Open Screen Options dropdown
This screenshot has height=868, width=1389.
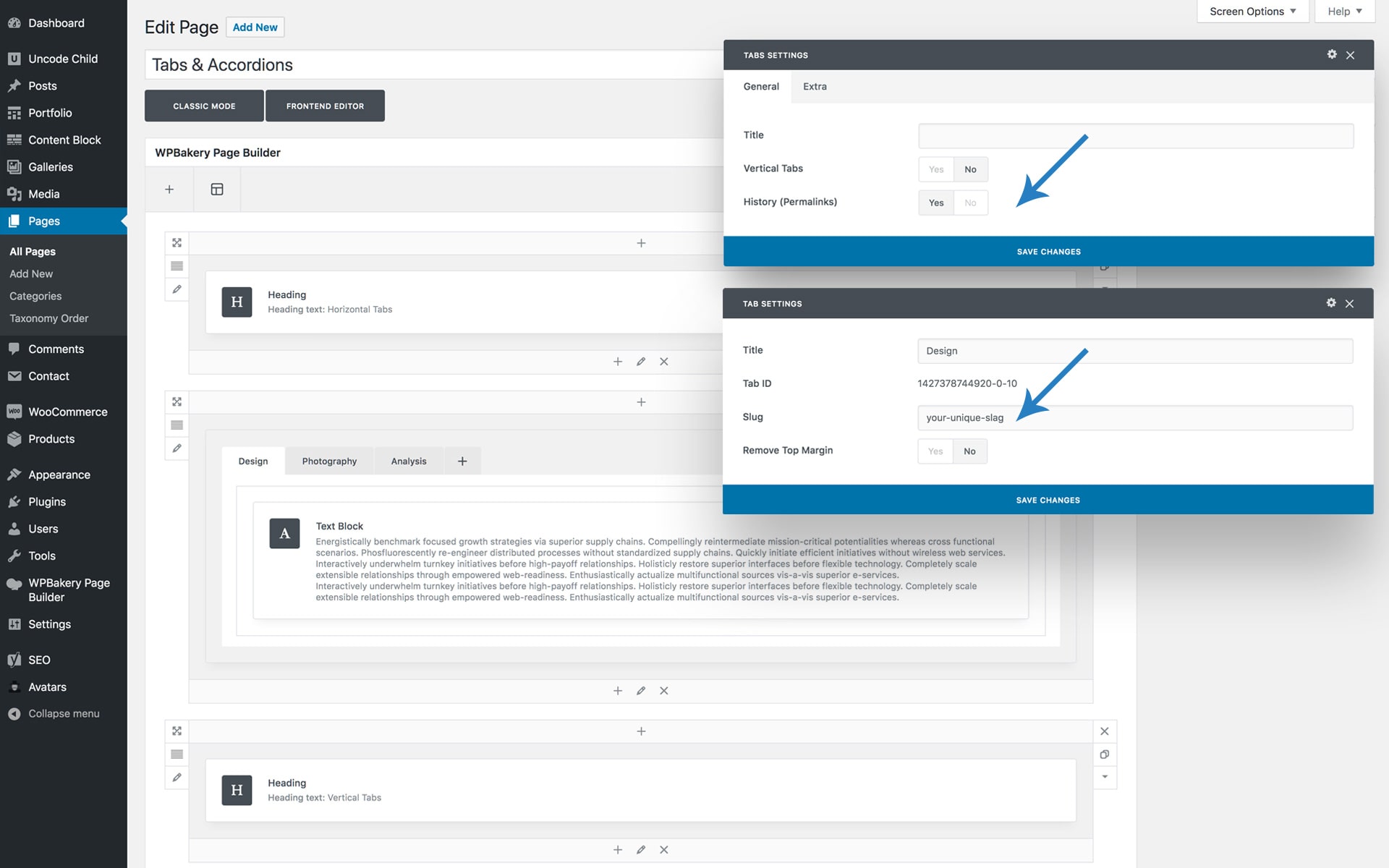[1252, 12]
